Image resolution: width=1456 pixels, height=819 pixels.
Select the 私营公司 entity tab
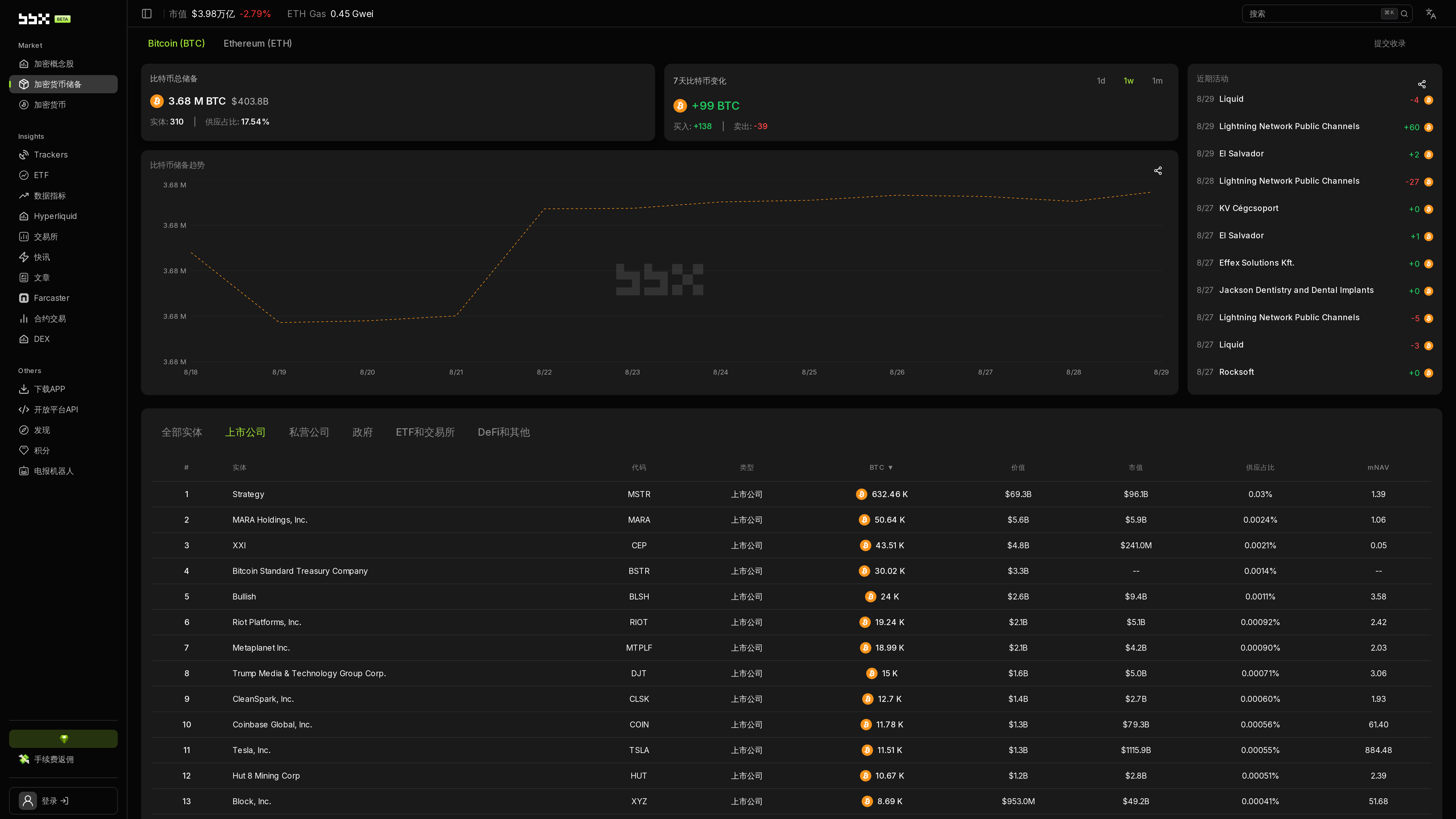pyautogui.click(x=309, y=432)
